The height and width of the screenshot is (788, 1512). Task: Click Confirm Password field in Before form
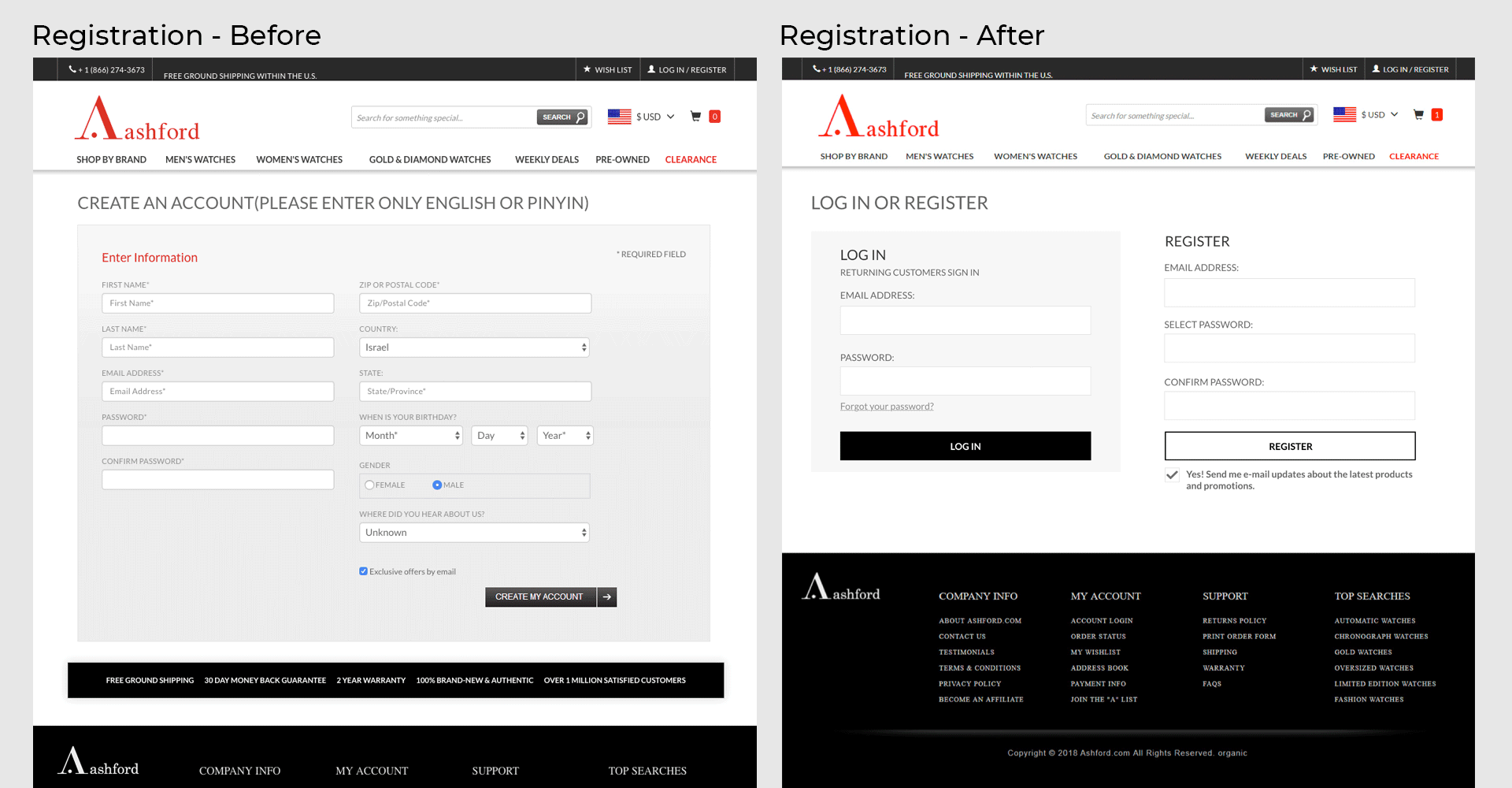pos(218,480)
